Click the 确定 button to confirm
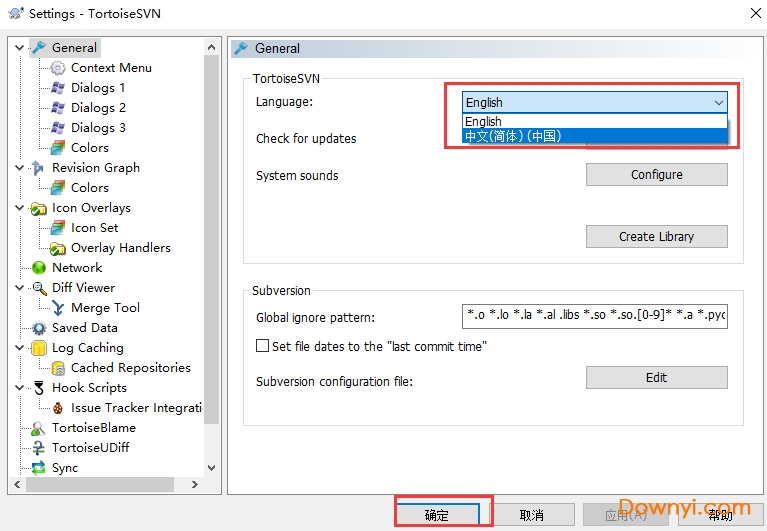767x531 pixels. pyautogui.click(x=437, y=515)
